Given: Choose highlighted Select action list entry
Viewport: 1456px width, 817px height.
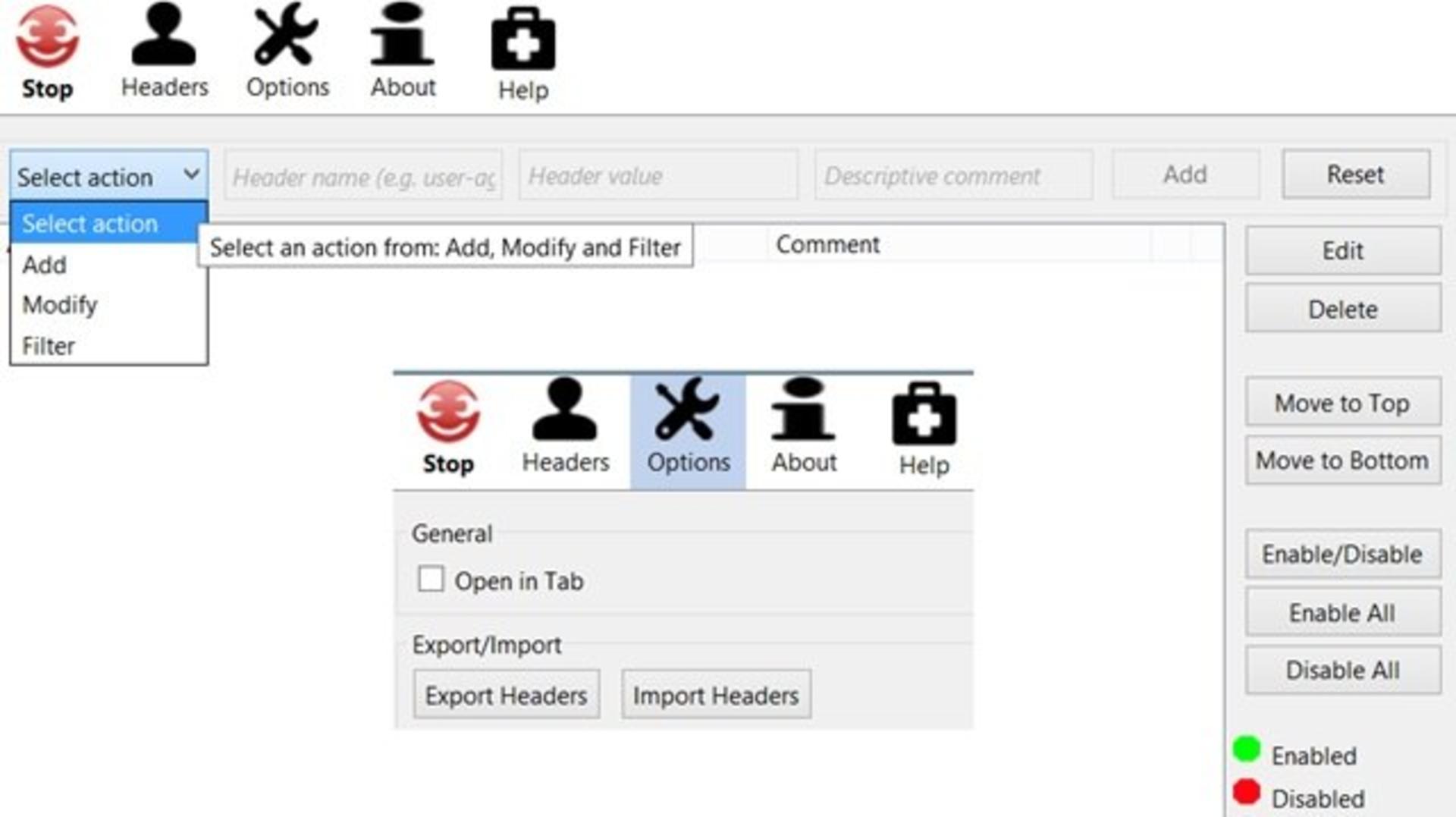Looking at the screenshot, I should [108, 223].
